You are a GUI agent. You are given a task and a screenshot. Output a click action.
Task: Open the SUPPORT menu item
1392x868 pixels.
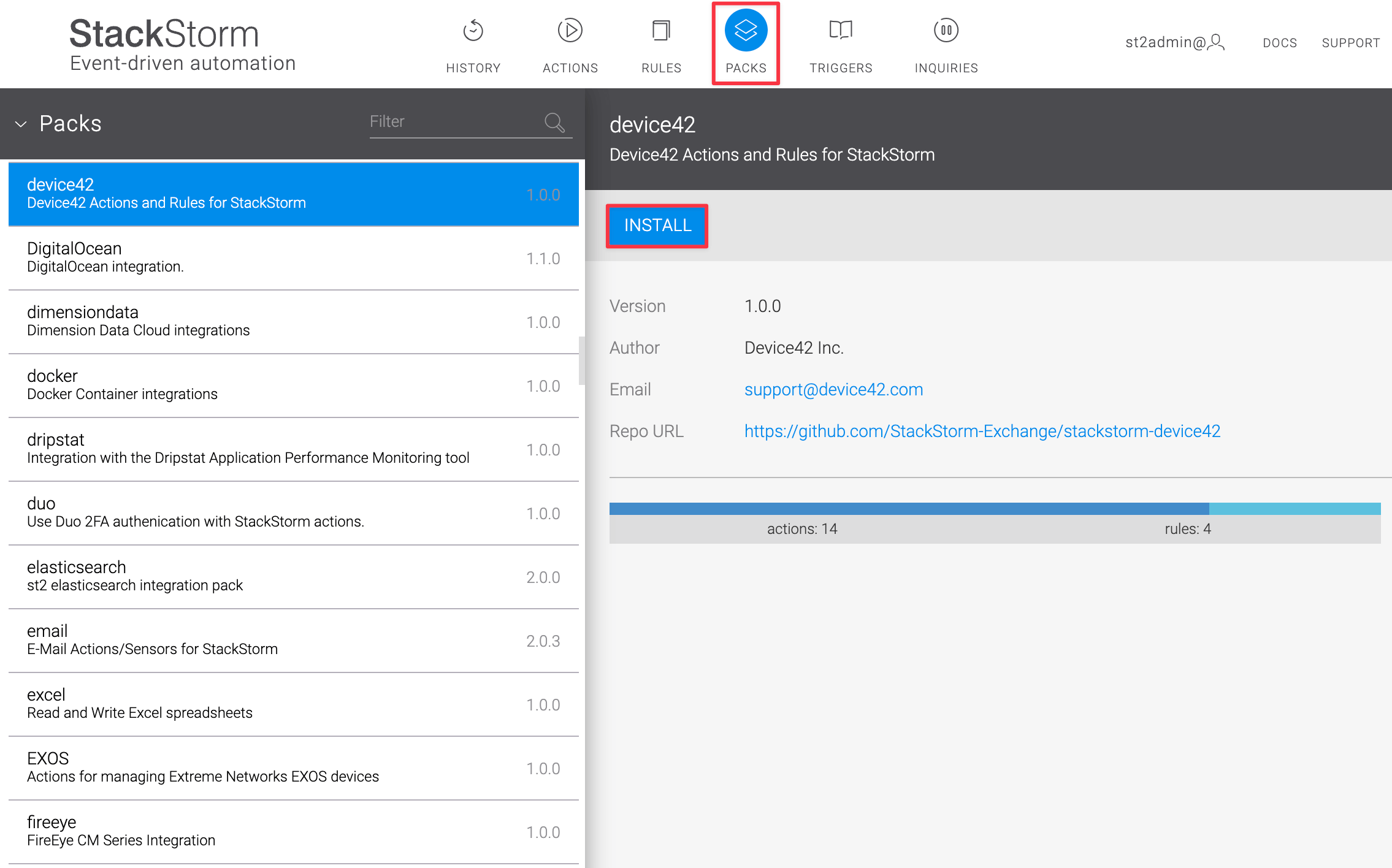[1351, 42]
